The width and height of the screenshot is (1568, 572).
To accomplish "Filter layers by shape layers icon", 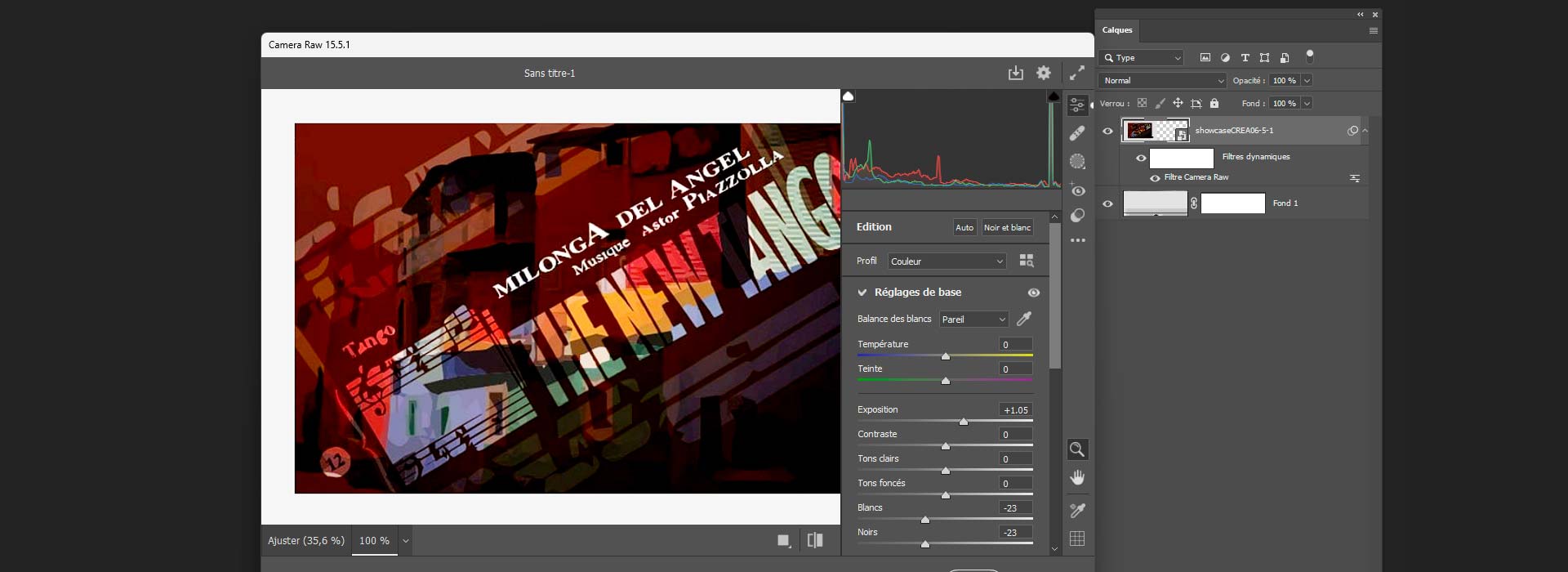I will click(1264, 57).
